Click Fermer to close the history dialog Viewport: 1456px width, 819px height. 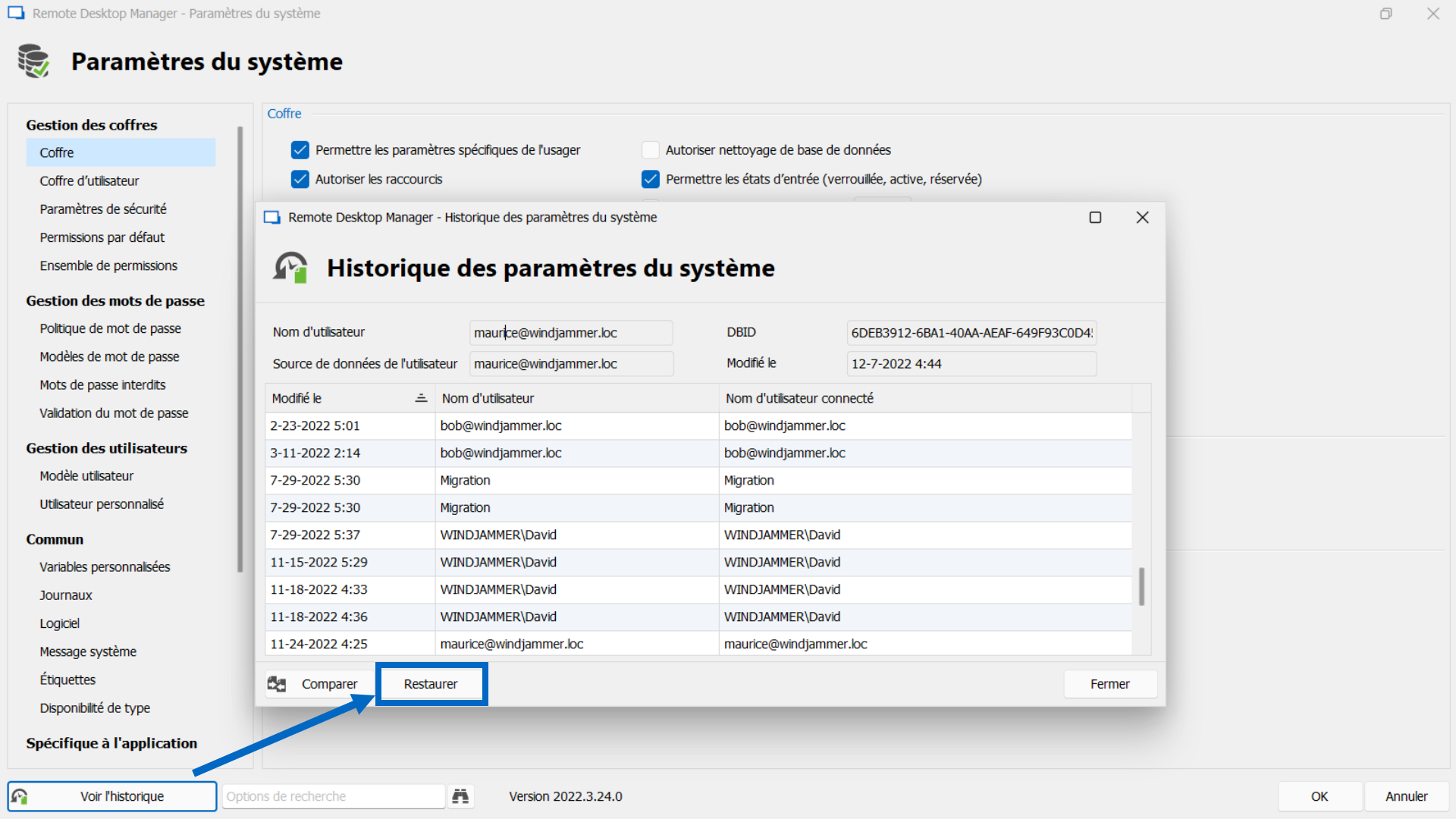coord(1109,683)
